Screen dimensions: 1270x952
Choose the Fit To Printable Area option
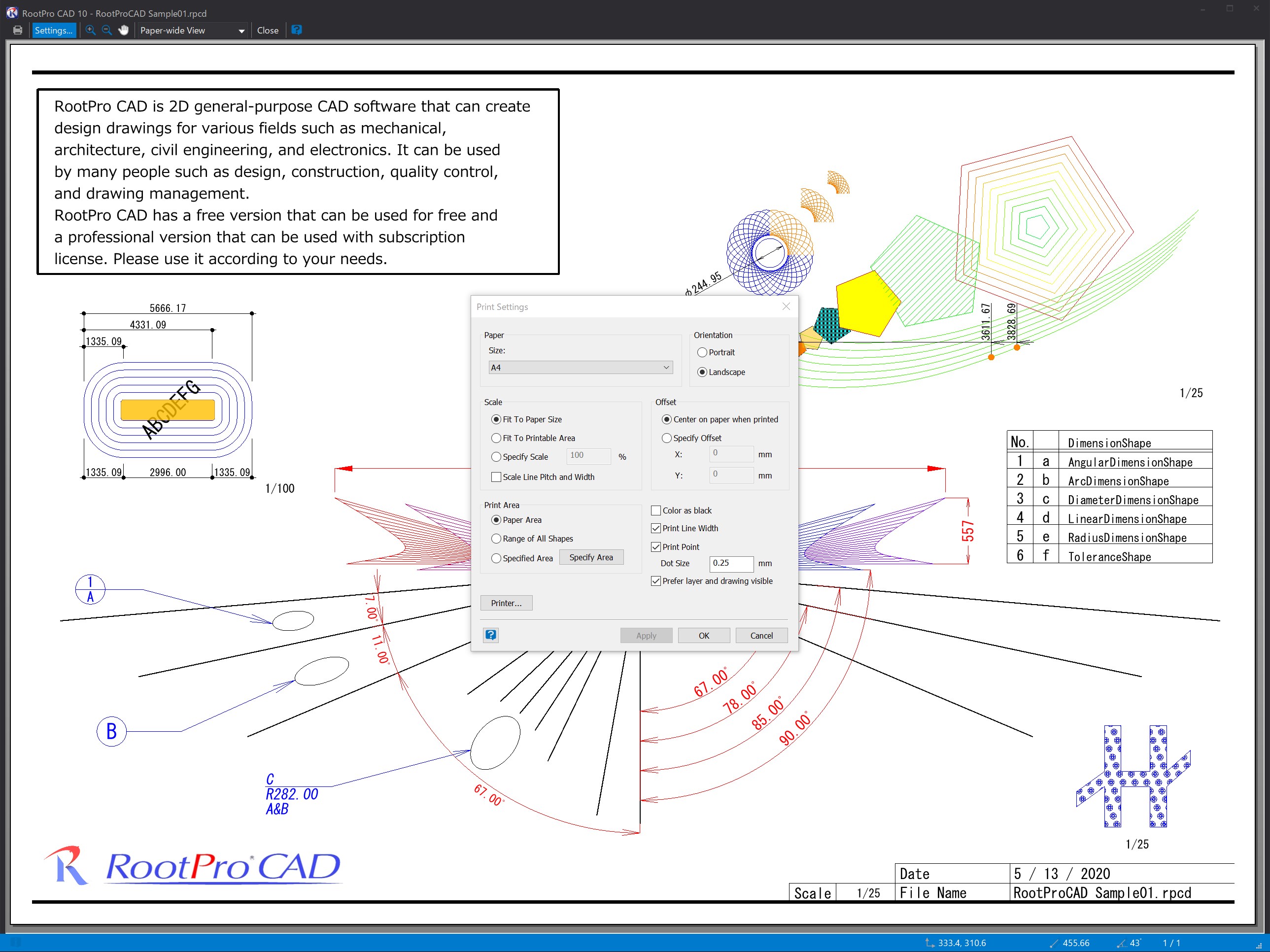(x=496, y=438)
